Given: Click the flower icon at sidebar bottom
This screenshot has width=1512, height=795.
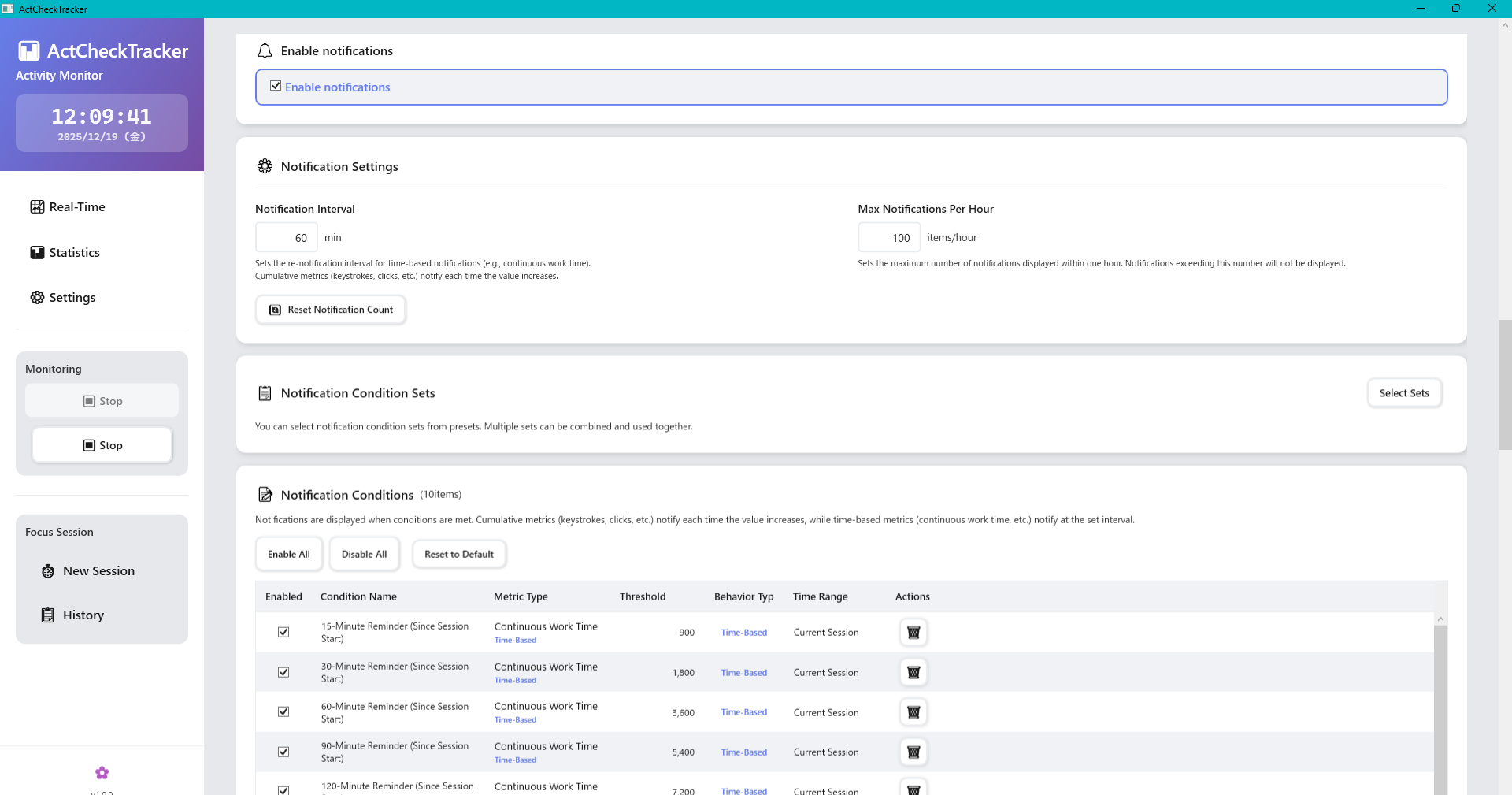Looking at the screenshot, I should click(x=102, y=773).
